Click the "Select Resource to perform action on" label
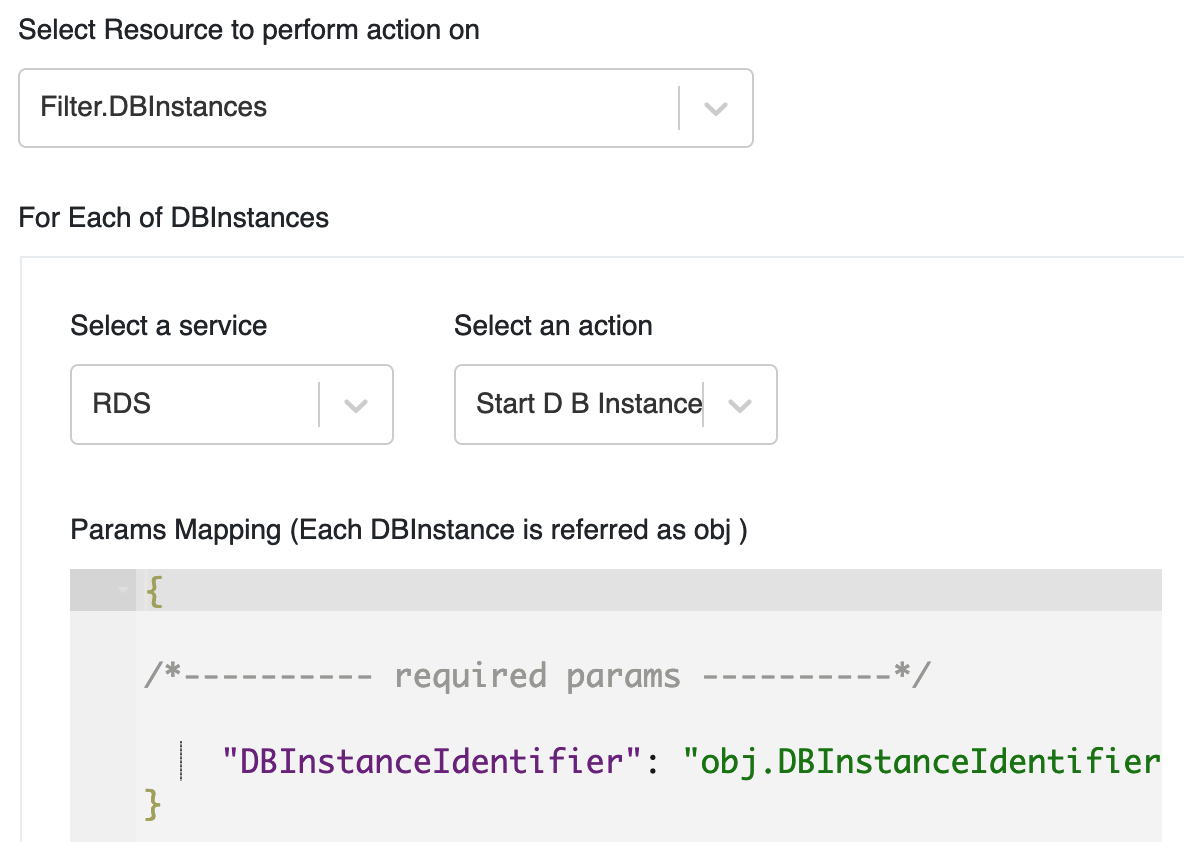 click(249, 30)
